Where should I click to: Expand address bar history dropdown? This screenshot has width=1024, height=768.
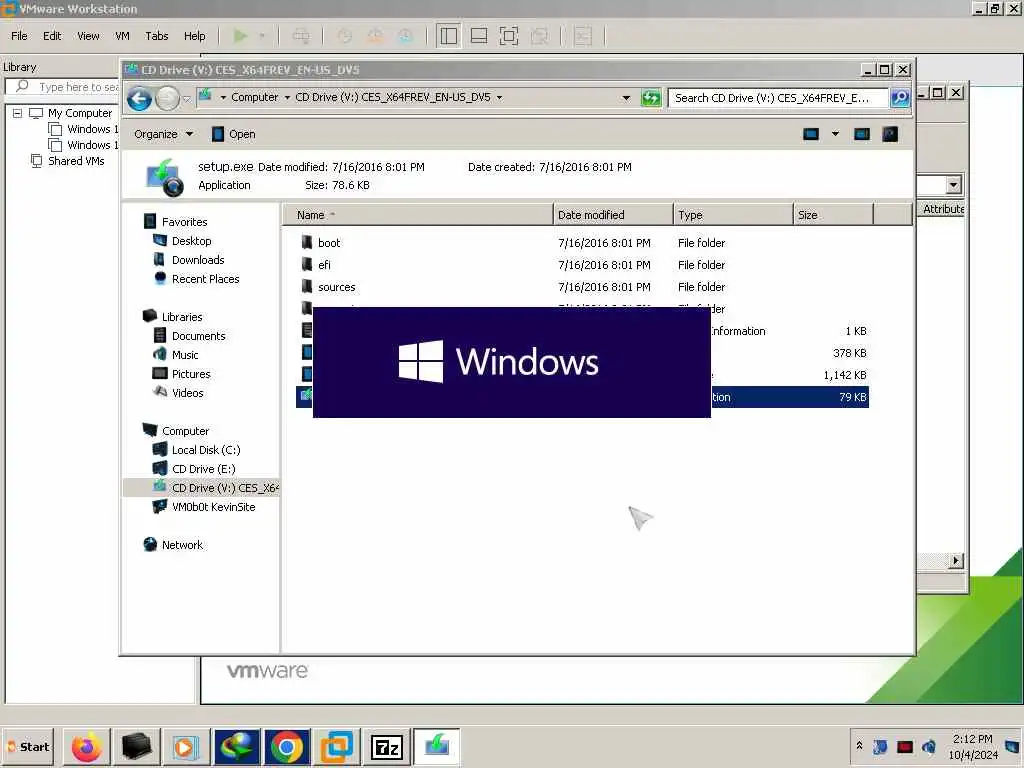coord(626,98)
